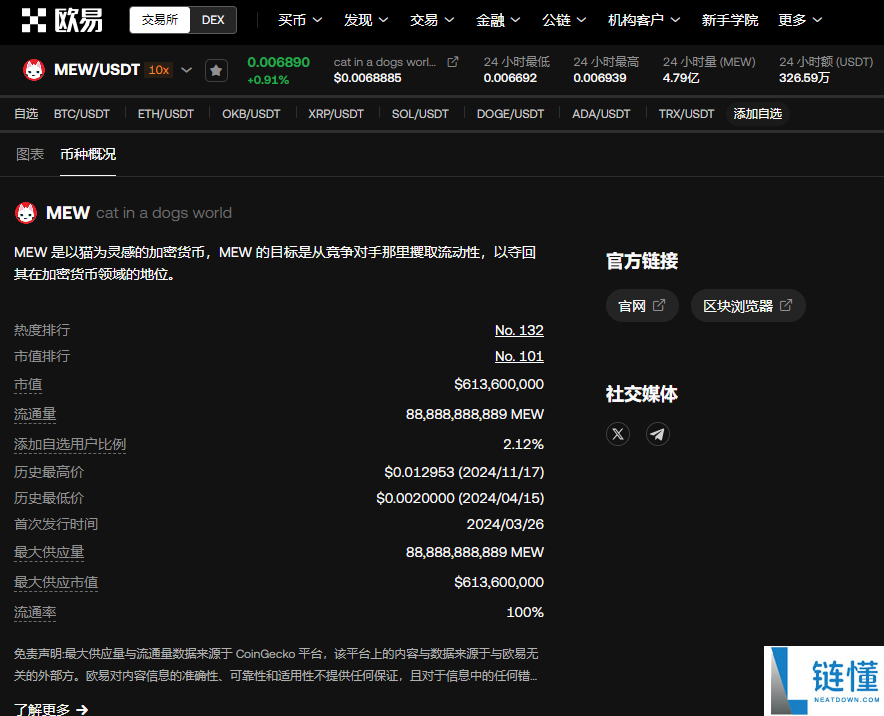Click the +0.91% price change value
This screenshot has width=884, height=716.
pos(268,80)
